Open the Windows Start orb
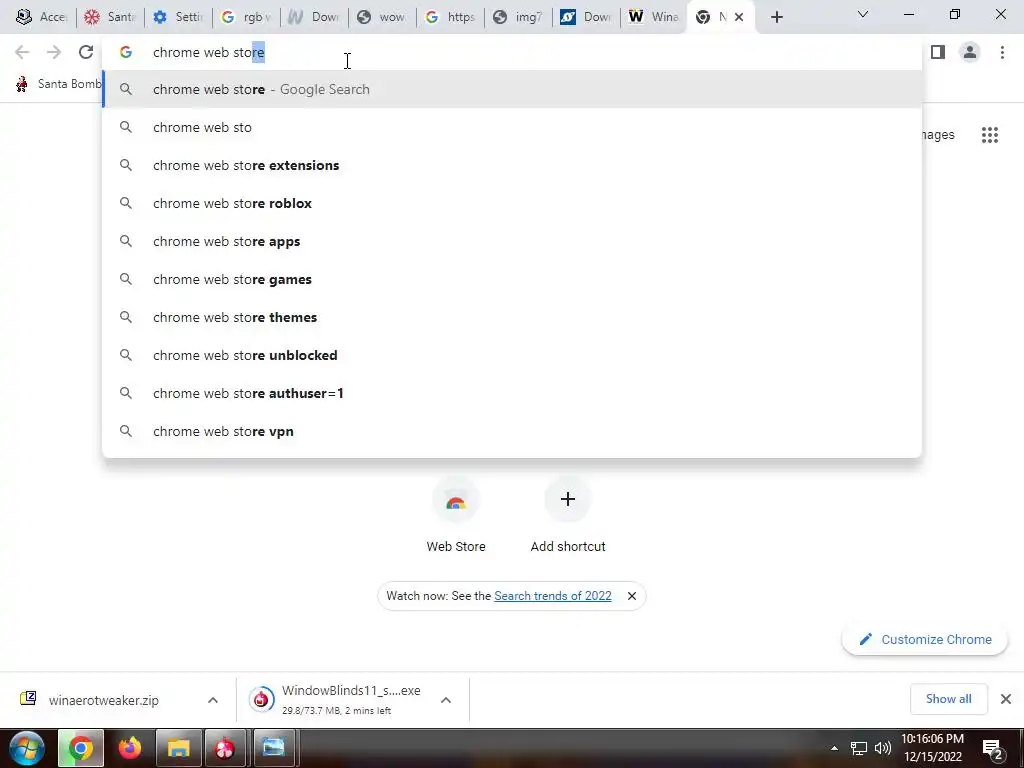This screenshot has height=768, width=1024. point(25,748)
